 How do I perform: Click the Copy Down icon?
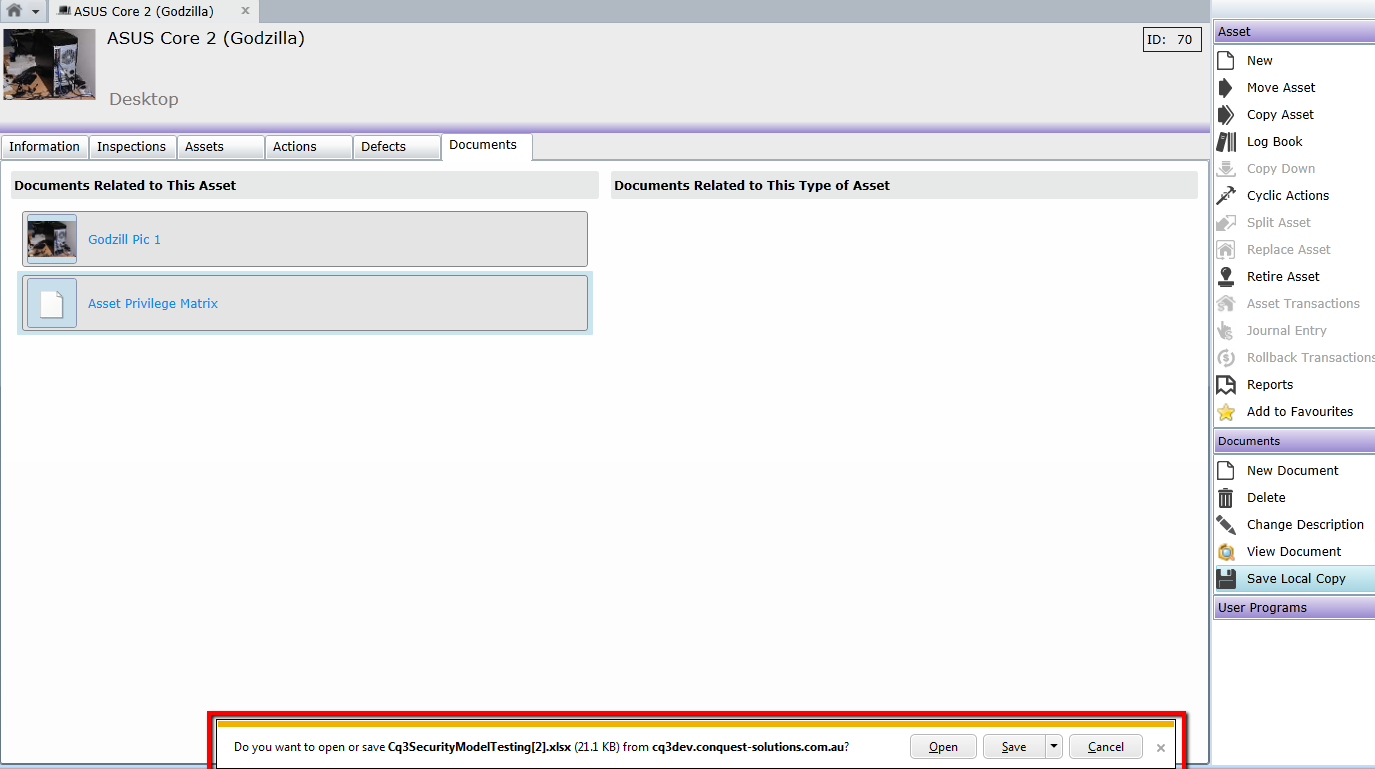tap(1225, 168)
